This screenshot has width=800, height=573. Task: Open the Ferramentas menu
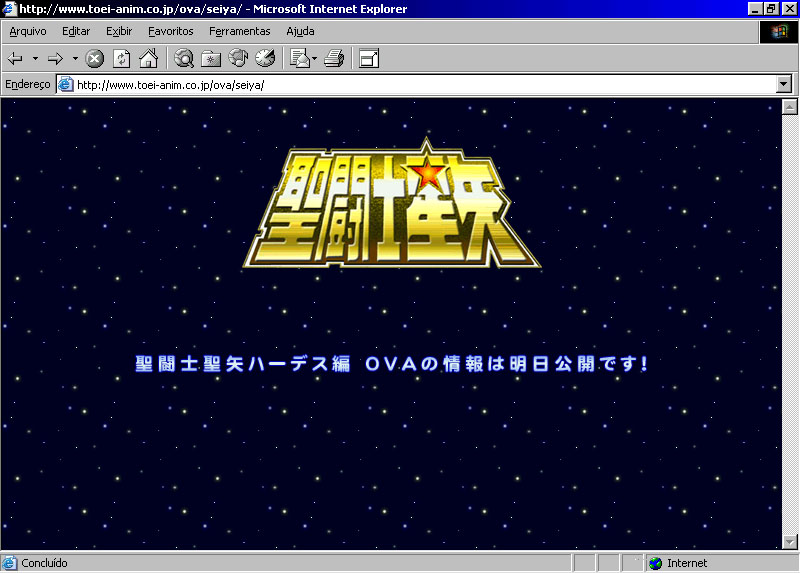(x=240, y=31)
